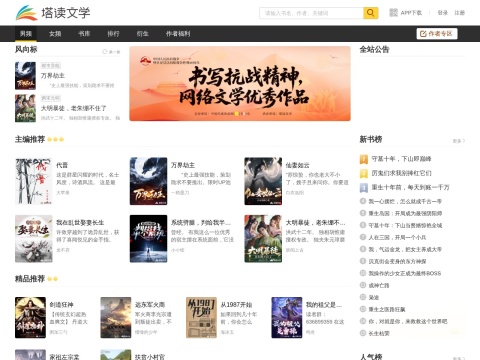The image size is (480, 360).
Task: Open the 代晋 book cover
Action: 34,181
